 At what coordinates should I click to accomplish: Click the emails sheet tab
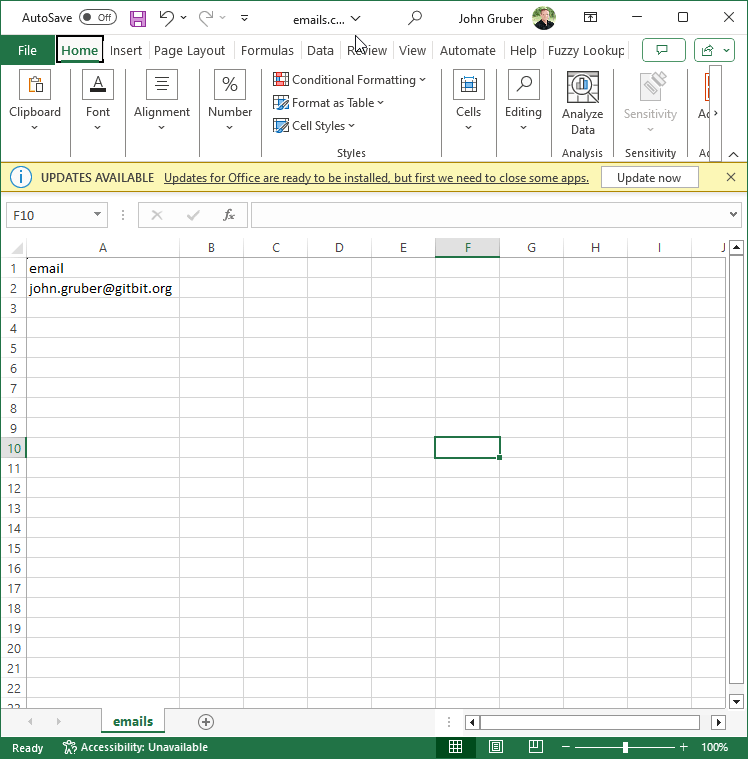133,721
